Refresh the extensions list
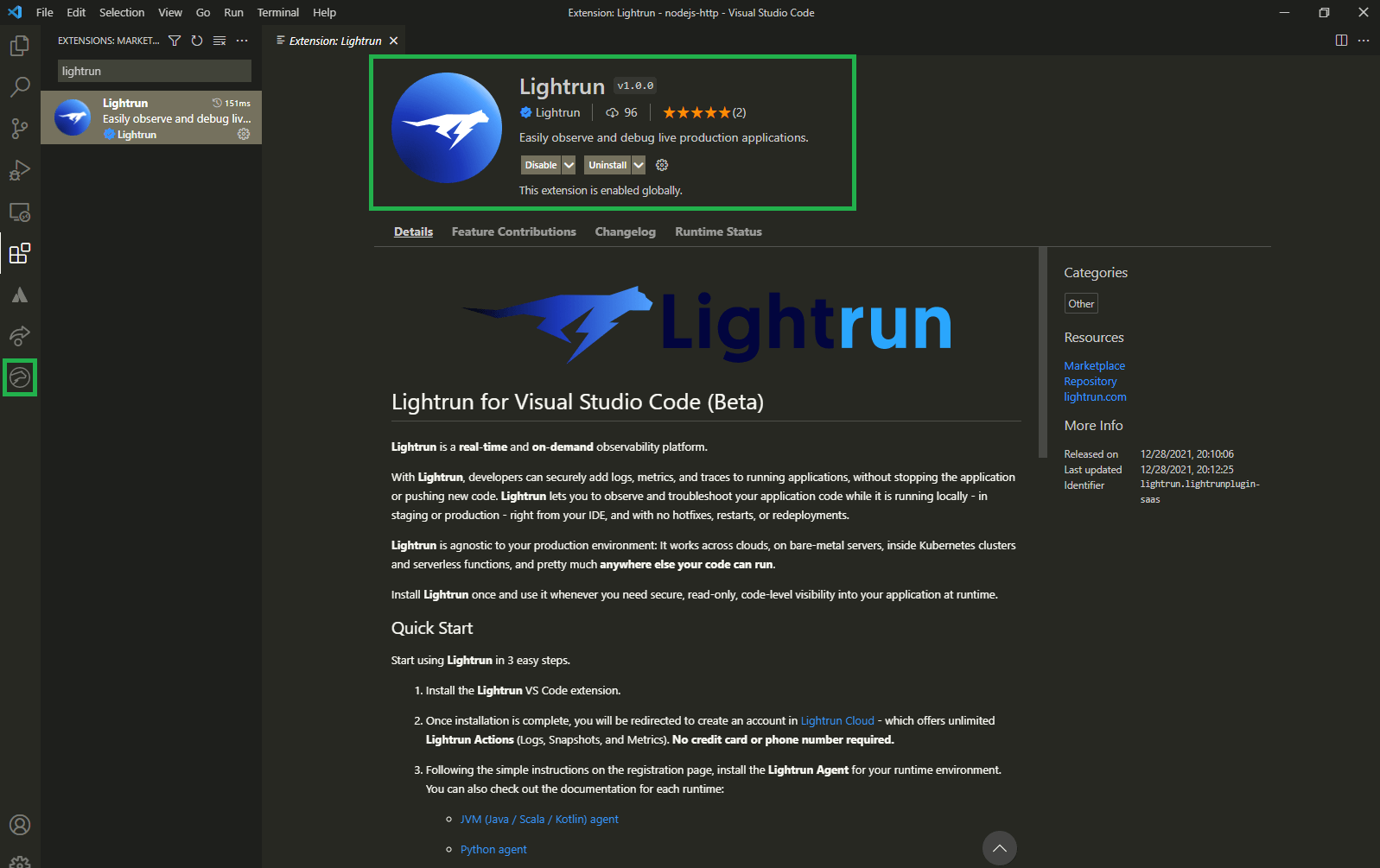The width and height of the screenshot is (1380, 868). coord(197,41)
